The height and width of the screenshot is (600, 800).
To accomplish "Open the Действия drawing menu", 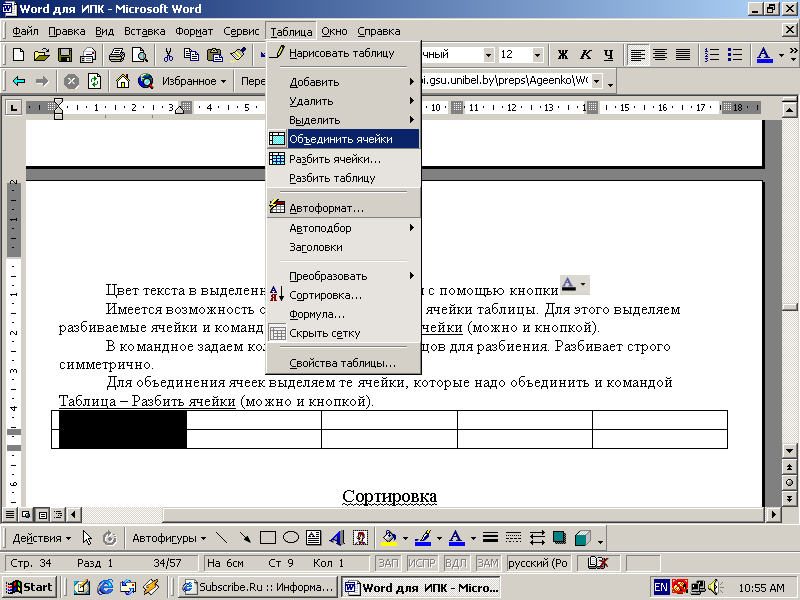I will pyautogui.click(x=42, y=538).
